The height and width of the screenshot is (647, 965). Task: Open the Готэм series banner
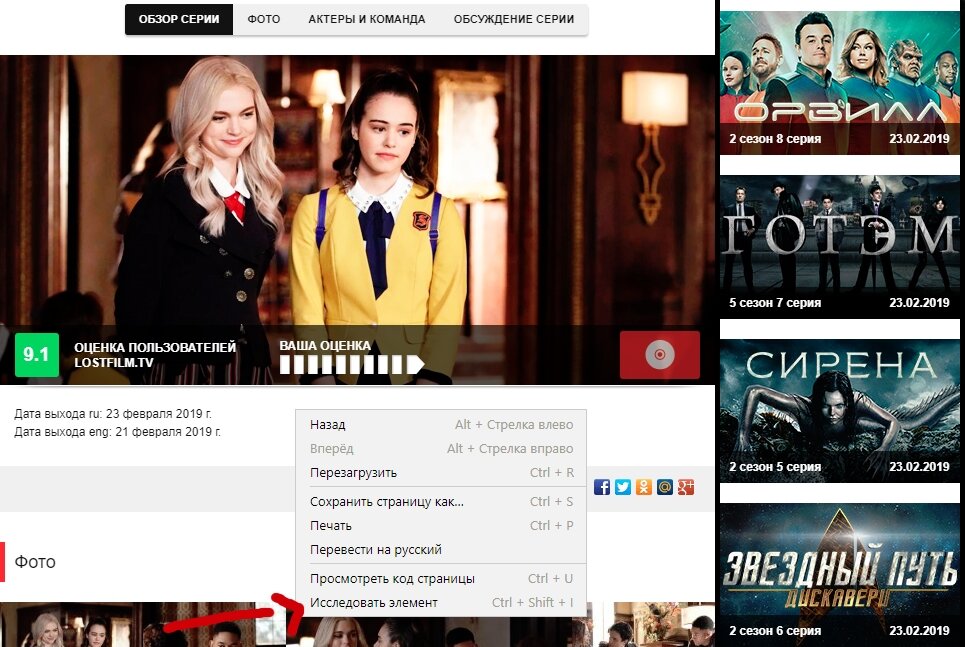tap(839, 246)
